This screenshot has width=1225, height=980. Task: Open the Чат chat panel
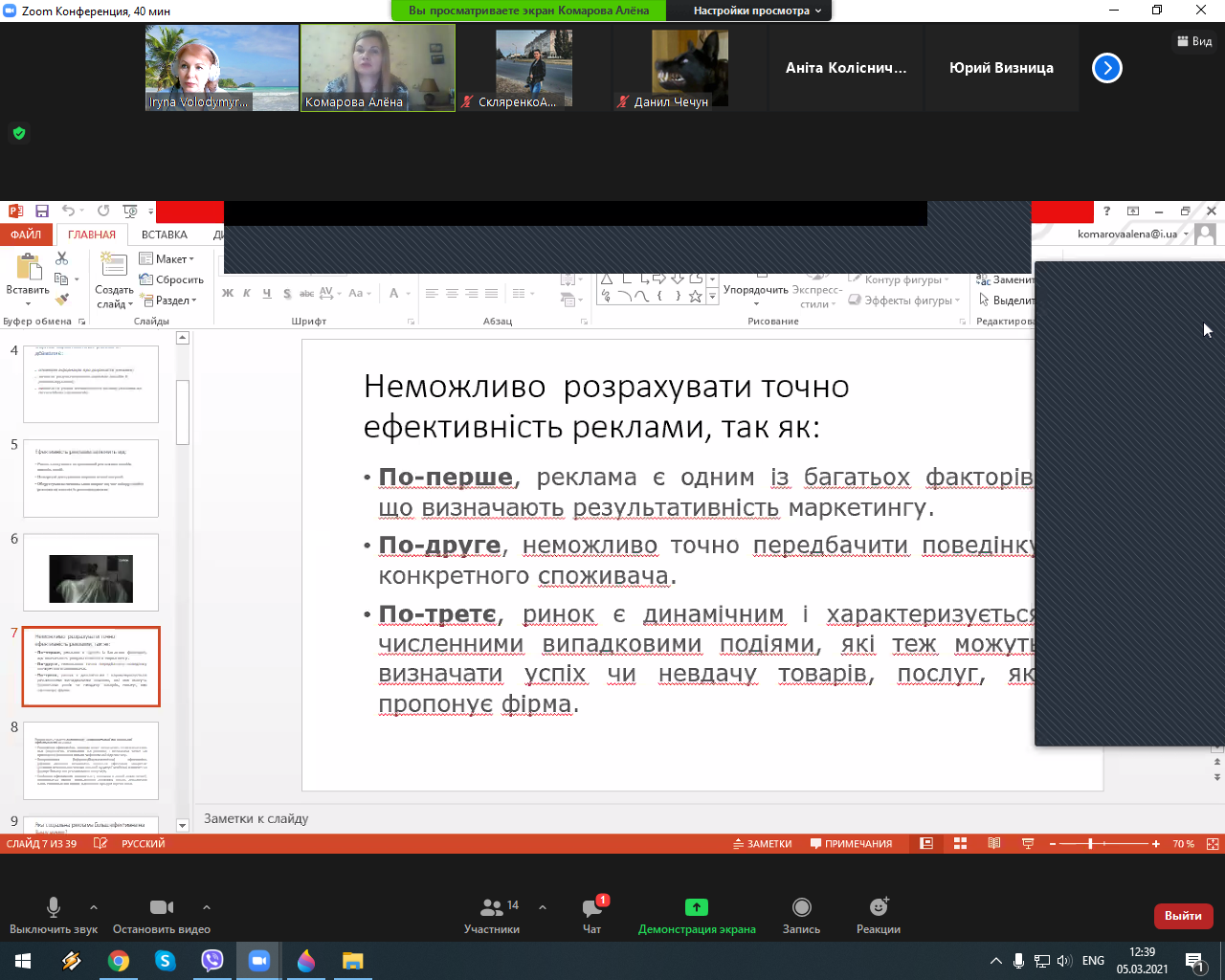click(x=592, y=915)
